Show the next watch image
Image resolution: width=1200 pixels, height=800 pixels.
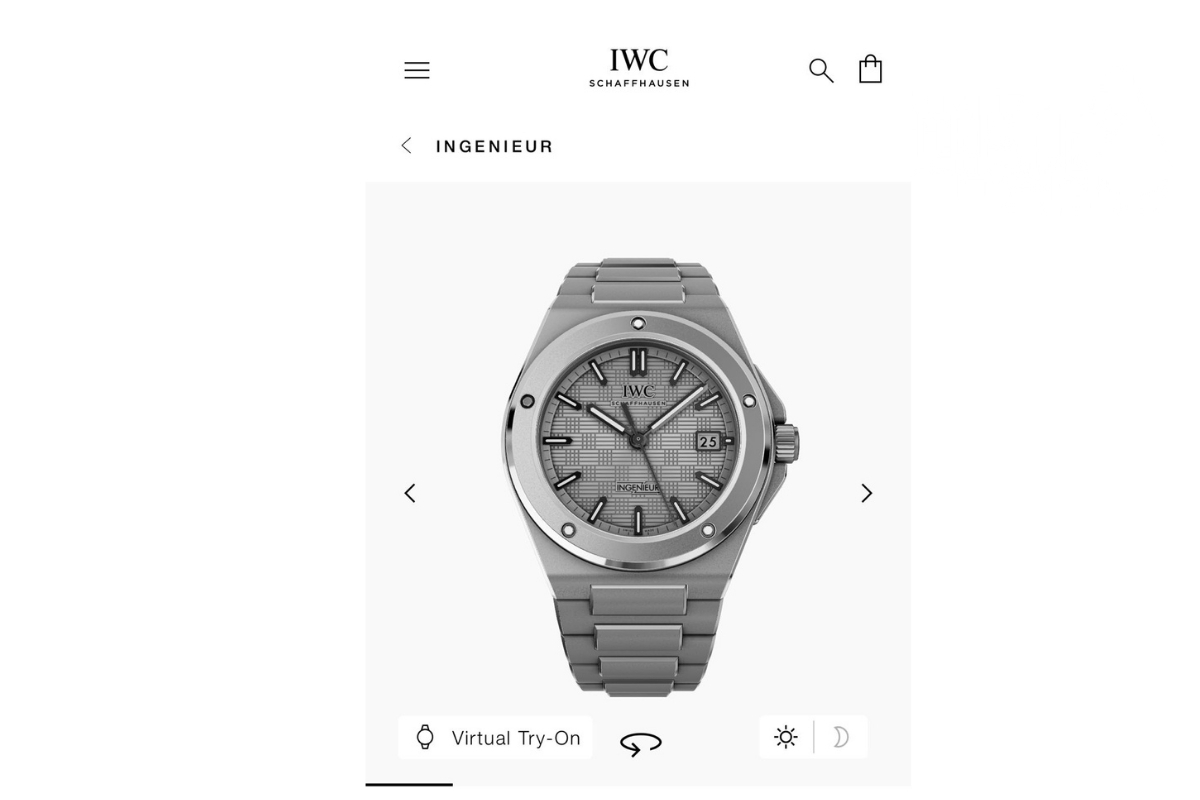point(867,493)
